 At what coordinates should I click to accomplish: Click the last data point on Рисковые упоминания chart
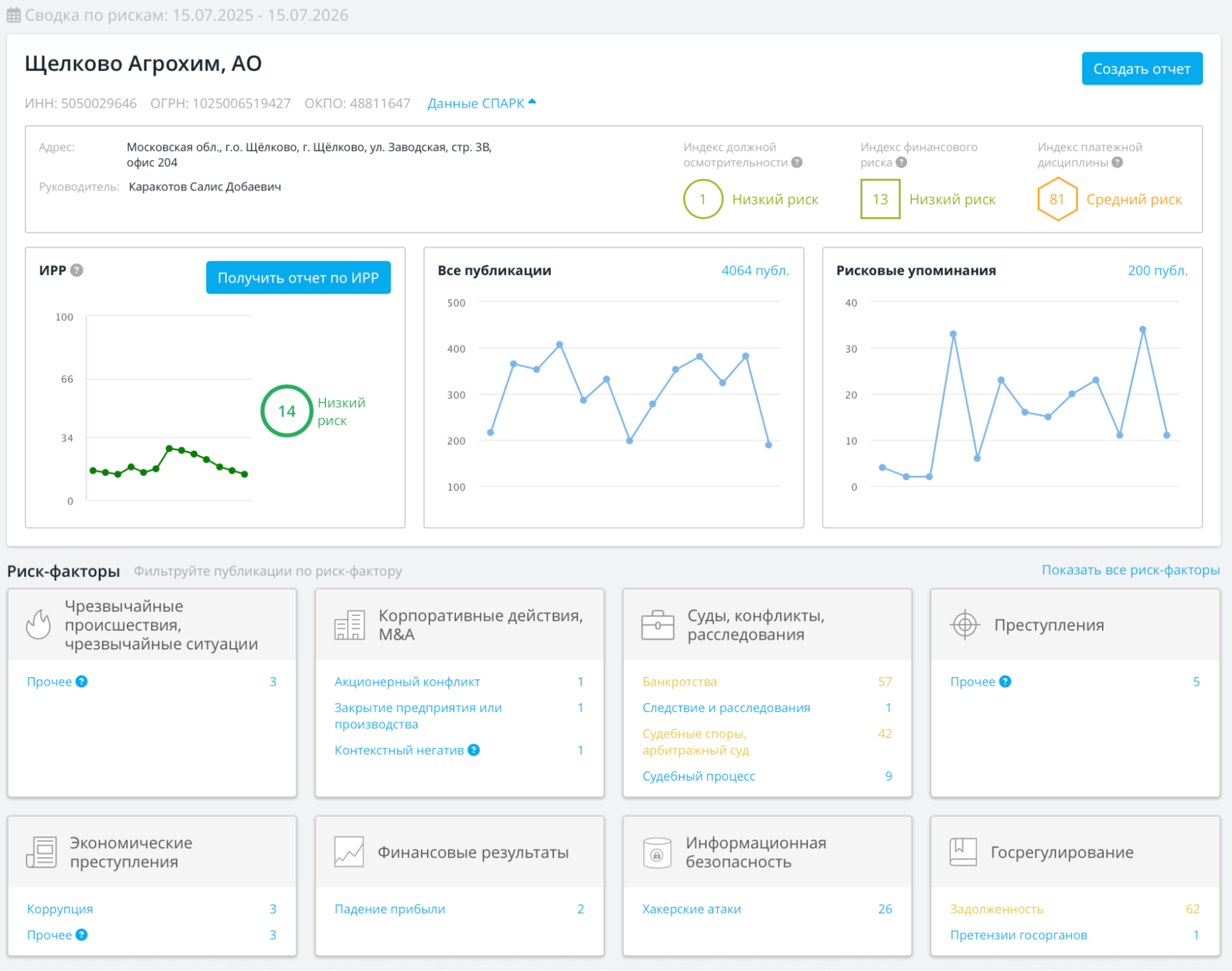(1167, 435)
